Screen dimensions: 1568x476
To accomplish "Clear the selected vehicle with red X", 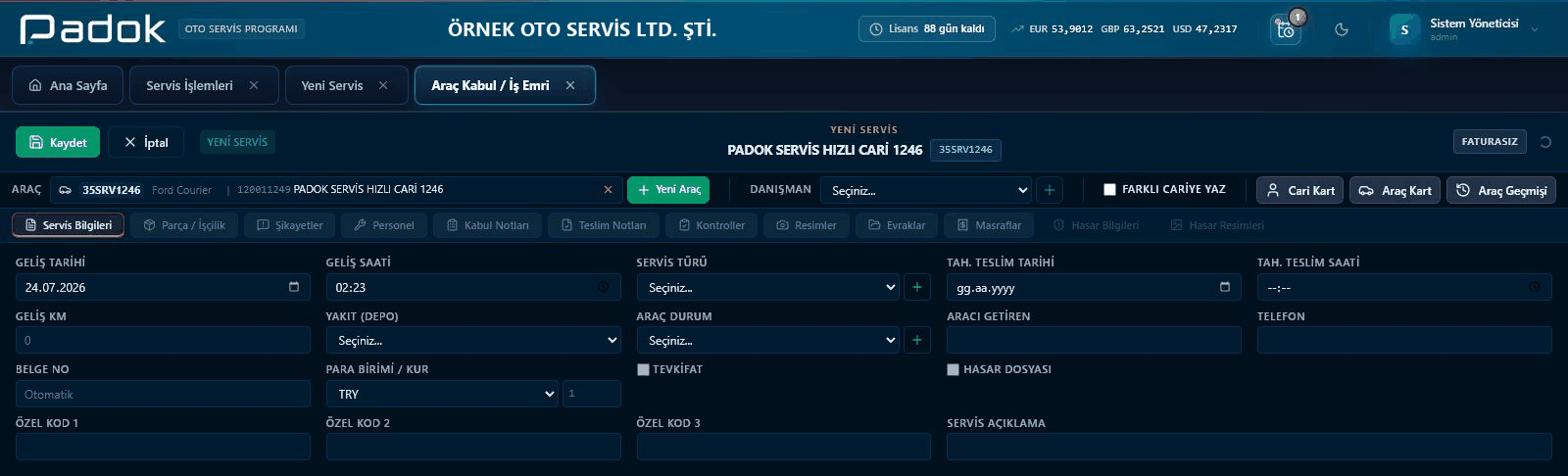I will [x=608, y=190].
